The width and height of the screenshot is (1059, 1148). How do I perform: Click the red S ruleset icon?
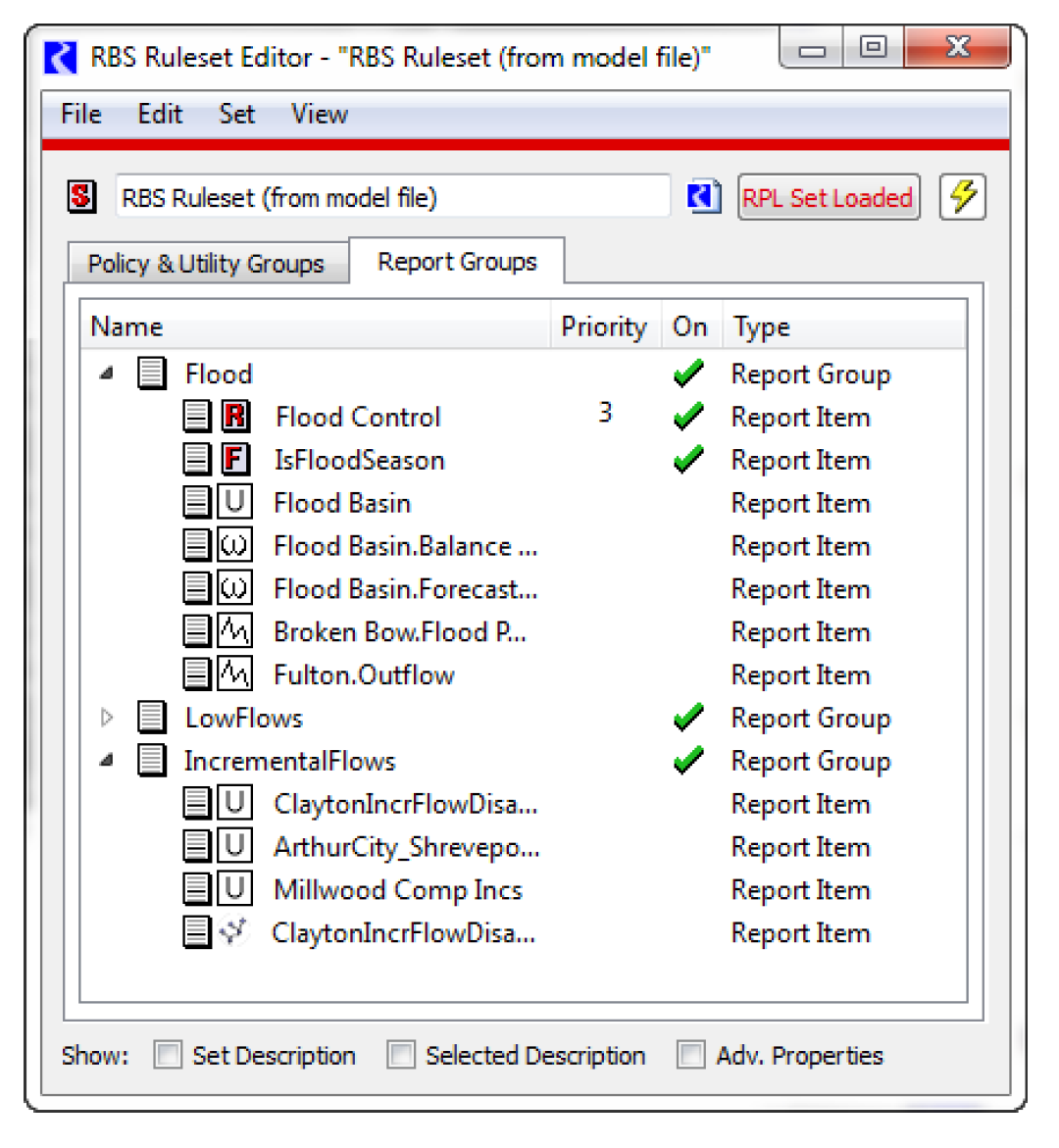click(x=81, y=197)
